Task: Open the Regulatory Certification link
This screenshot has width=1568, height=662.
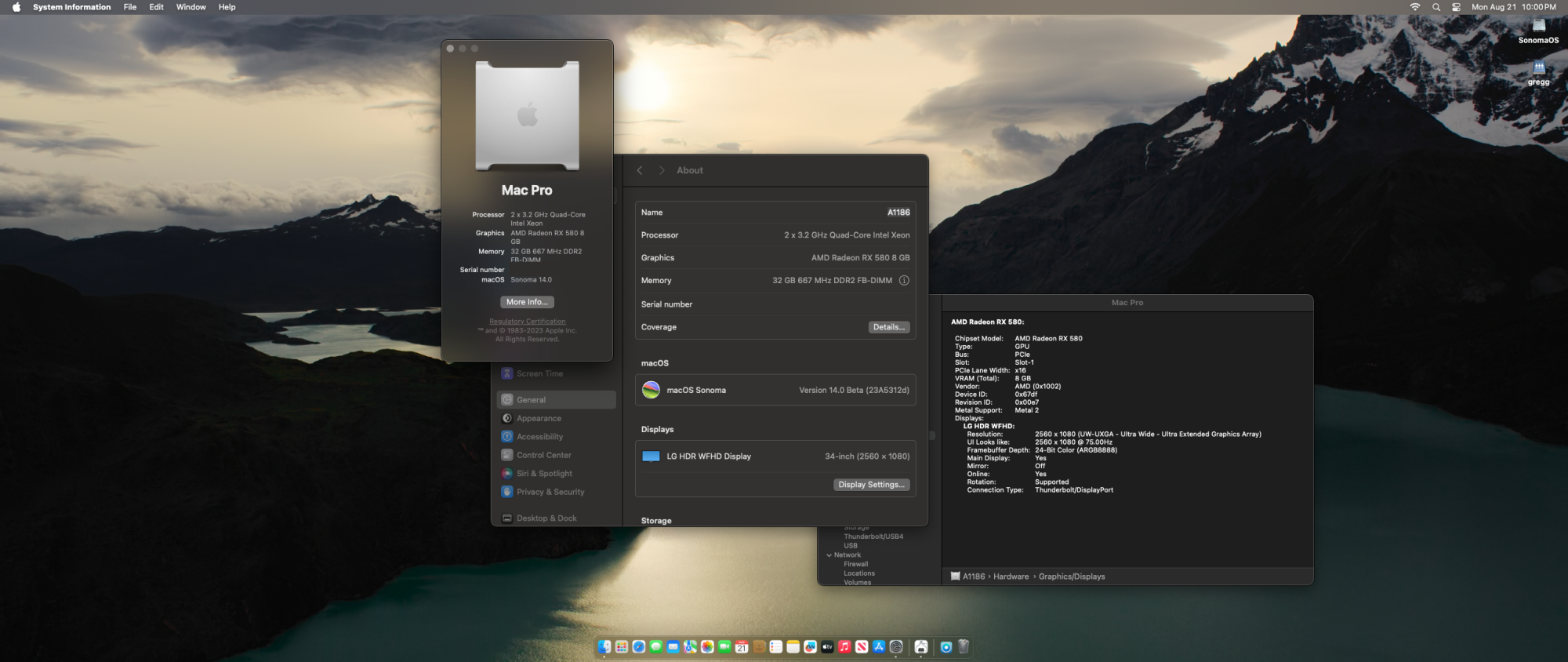Action: pyautogui.click(x=527, y=322)
